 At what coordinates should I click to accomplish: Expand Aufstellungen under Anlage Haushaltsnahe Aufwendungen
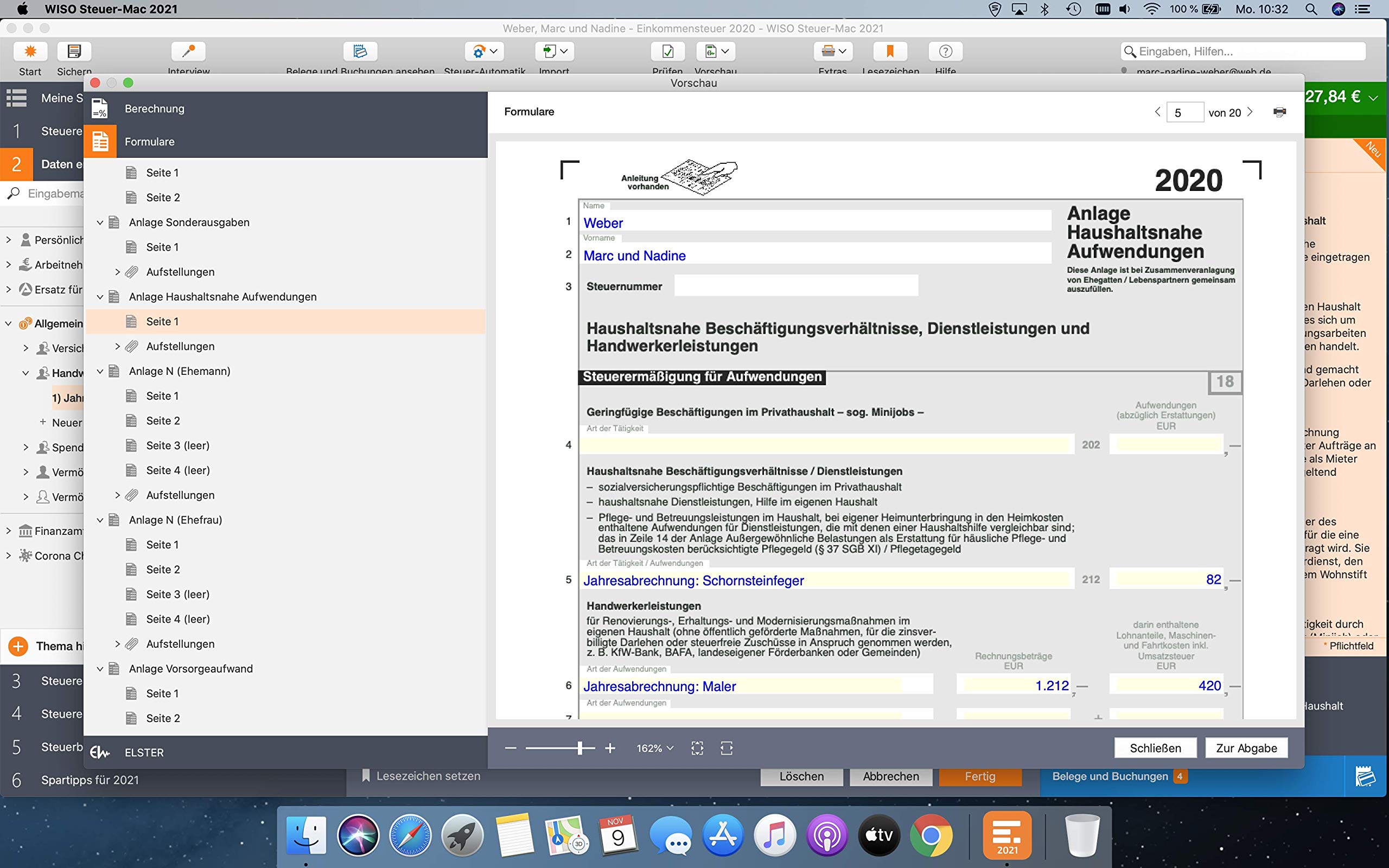(117, 346)
